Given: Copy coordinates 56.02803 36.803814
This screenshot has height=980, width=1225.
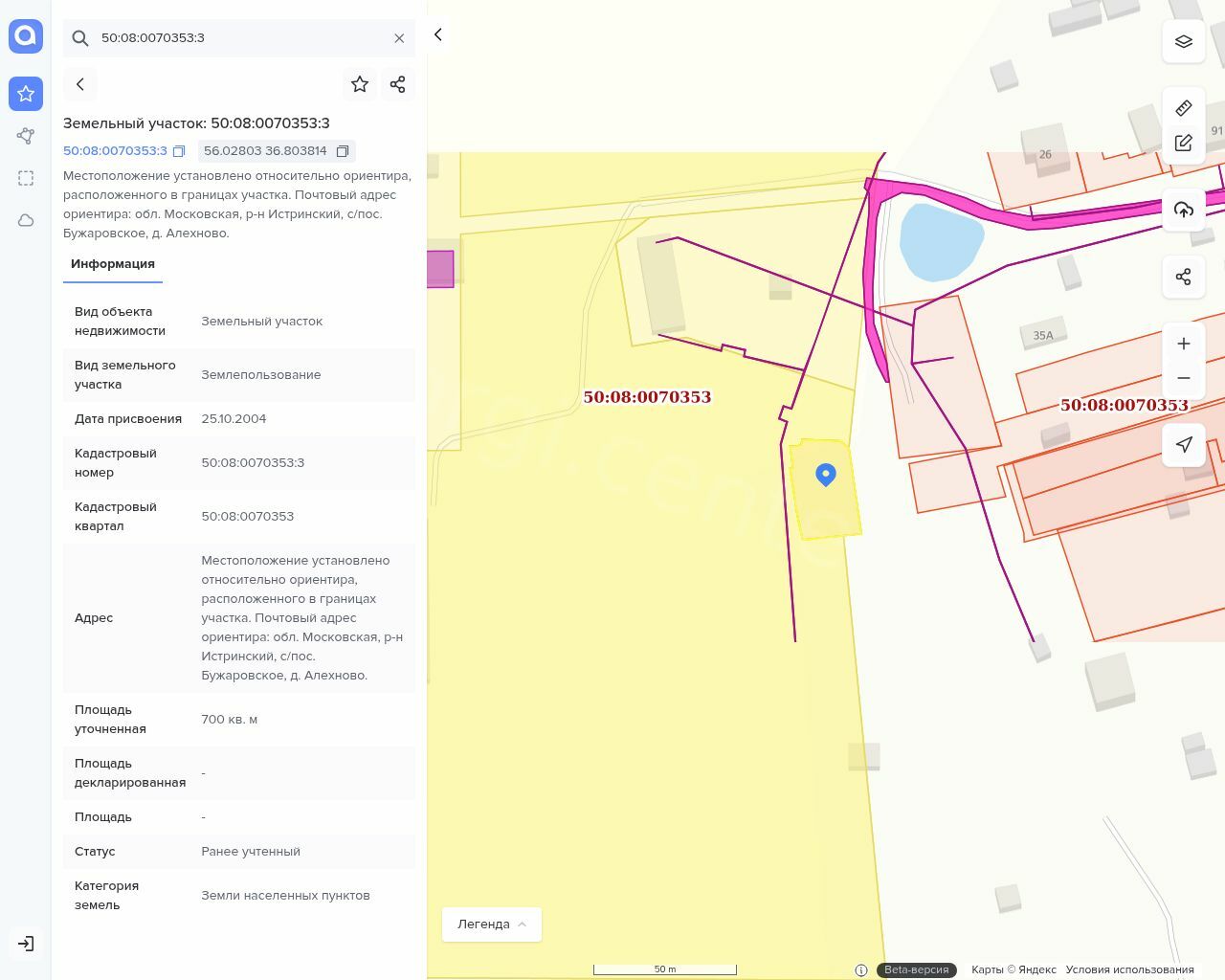Looking at the screenshot, I should click(343, 151).
